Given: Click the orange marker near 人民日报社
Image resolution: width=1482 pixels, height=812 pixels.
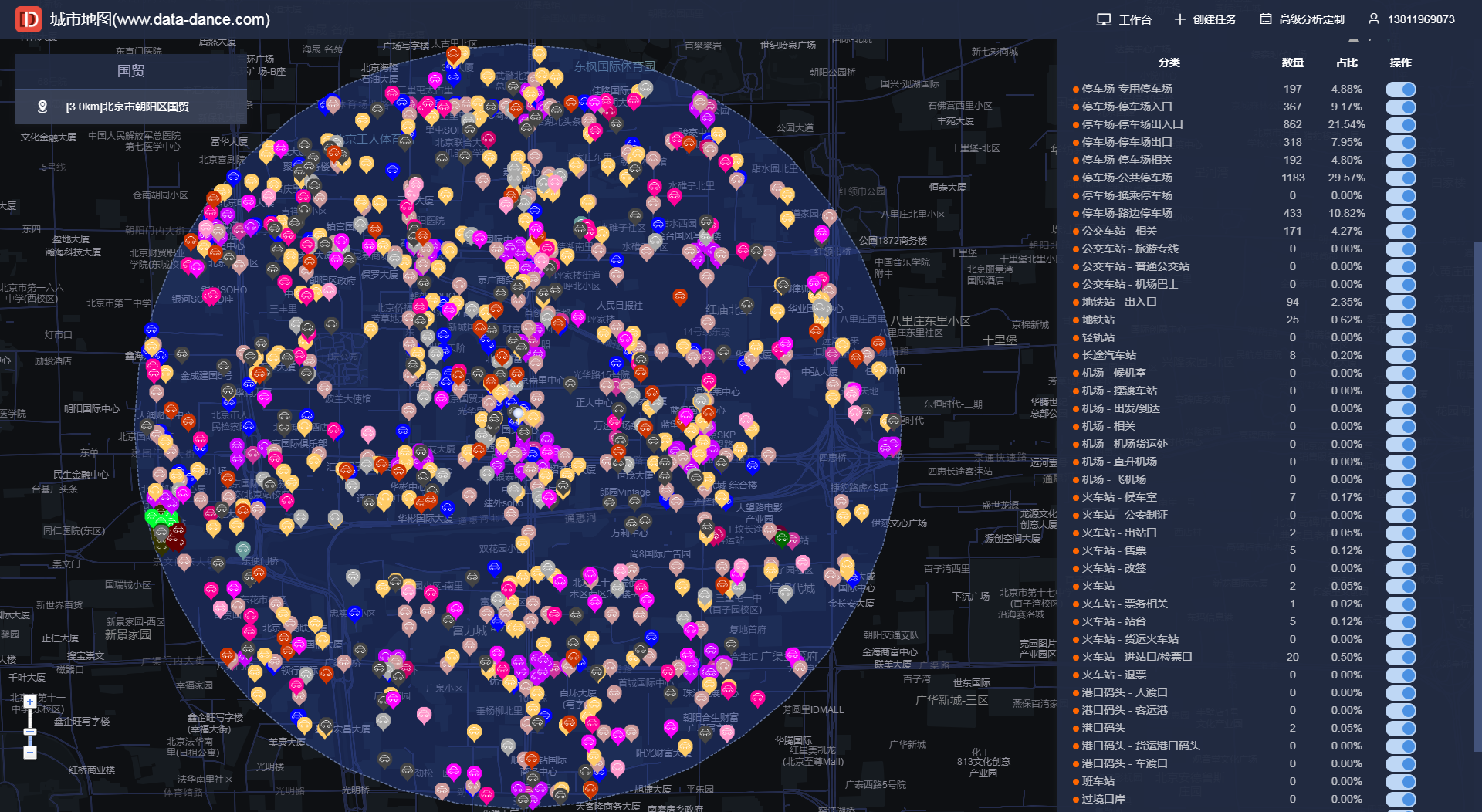Looking at the screenshot, I should click(x=680, y=296).
